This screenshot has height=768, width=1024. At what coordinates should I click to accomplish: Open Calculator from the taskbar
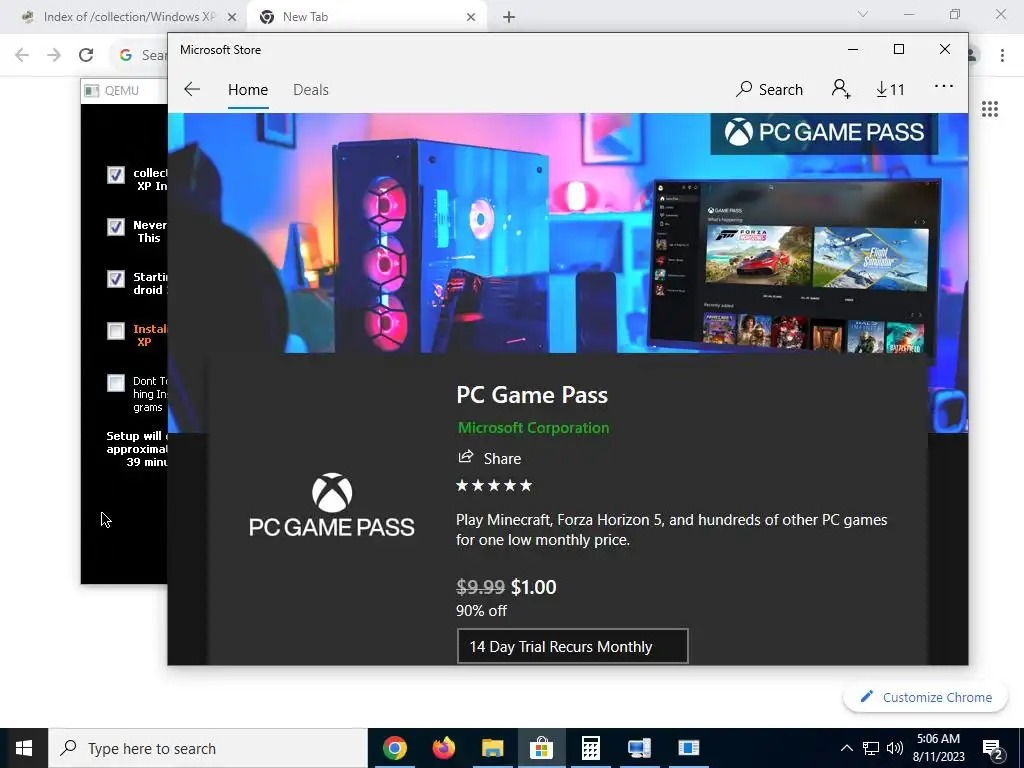coord(590,748)
